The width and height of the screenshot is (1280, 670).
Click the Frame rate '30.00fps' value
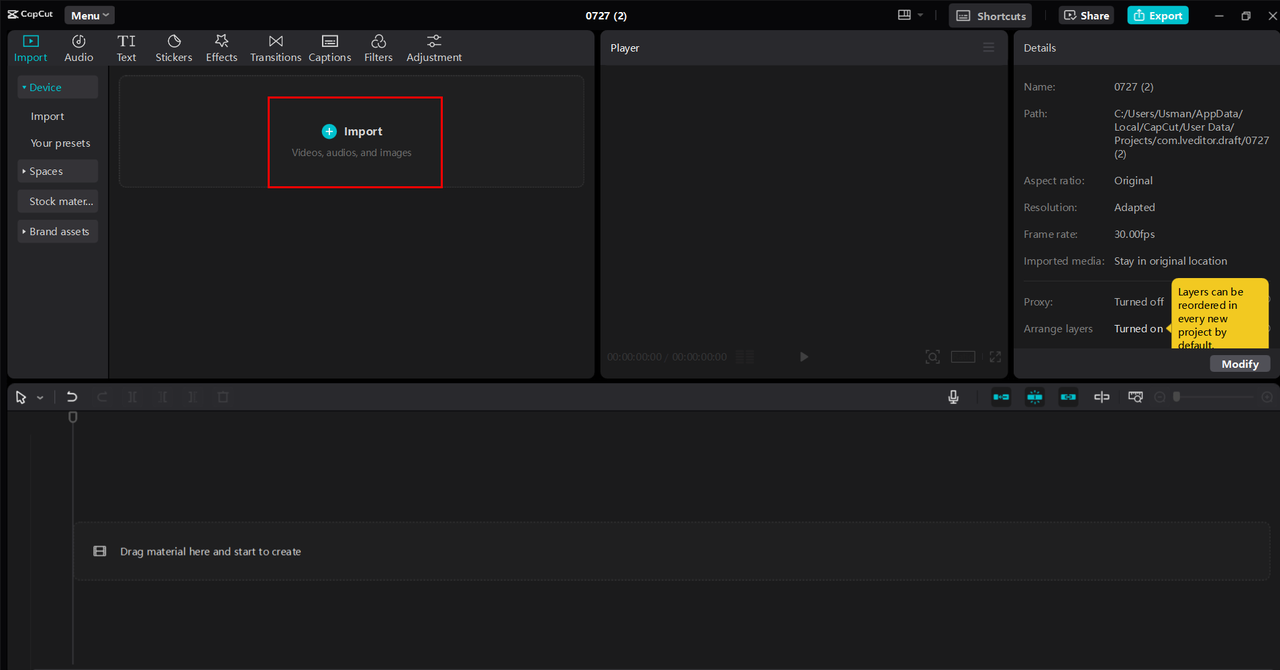pyautogui.click(x=1134, y=234)
